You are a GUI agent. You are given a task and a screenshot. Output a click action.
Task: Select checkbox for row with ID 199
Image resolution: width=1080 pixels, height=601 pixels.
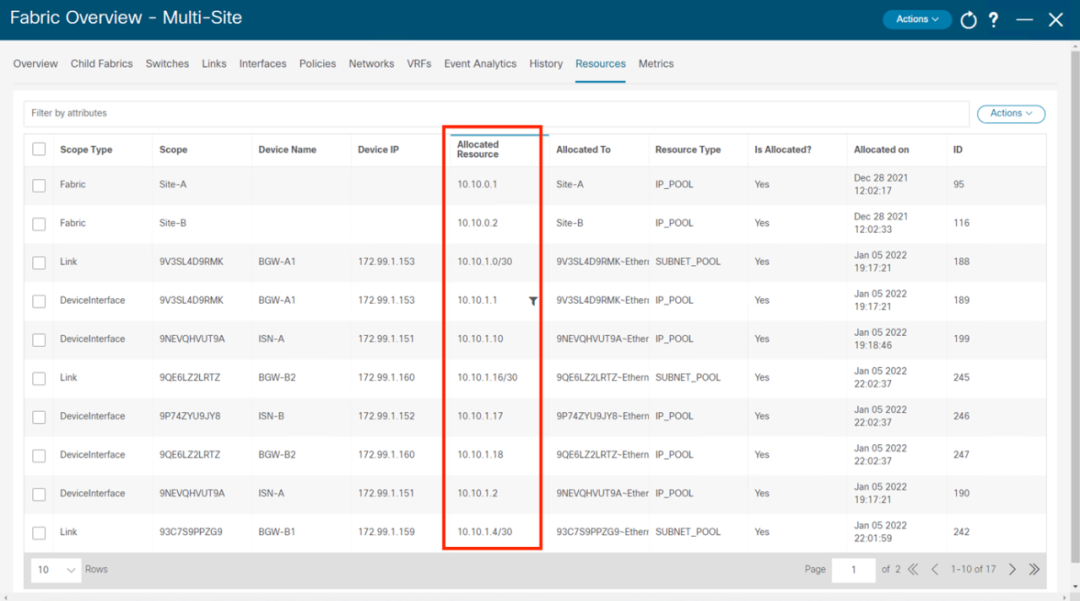pyautogui.click(x=39, y=339)
